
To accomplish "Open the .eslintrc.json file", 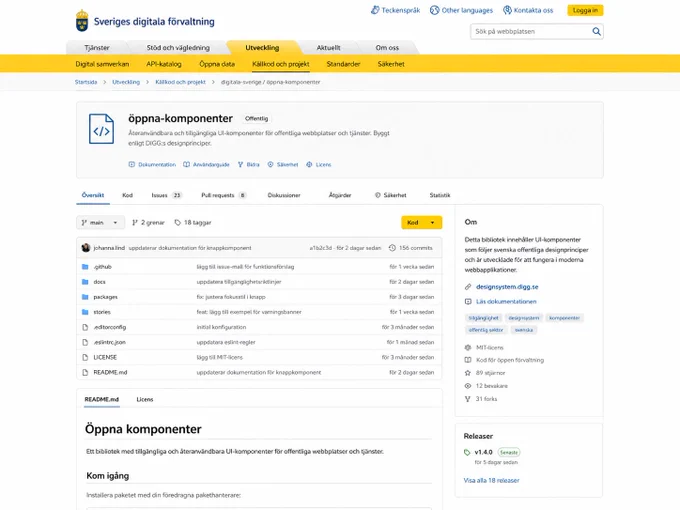I will [109, 342].
